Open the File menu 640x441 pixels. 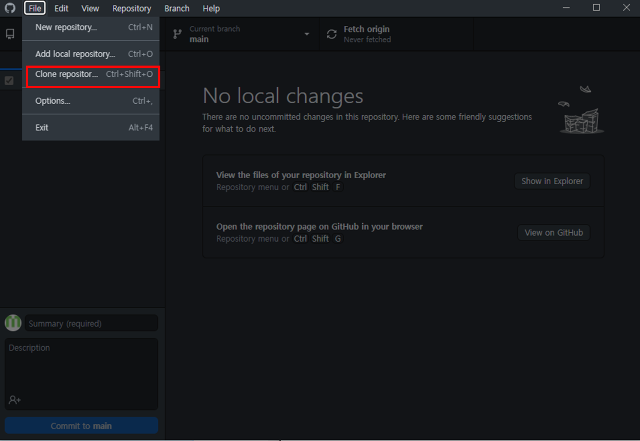pyautogui.click(x=35, y=8)
